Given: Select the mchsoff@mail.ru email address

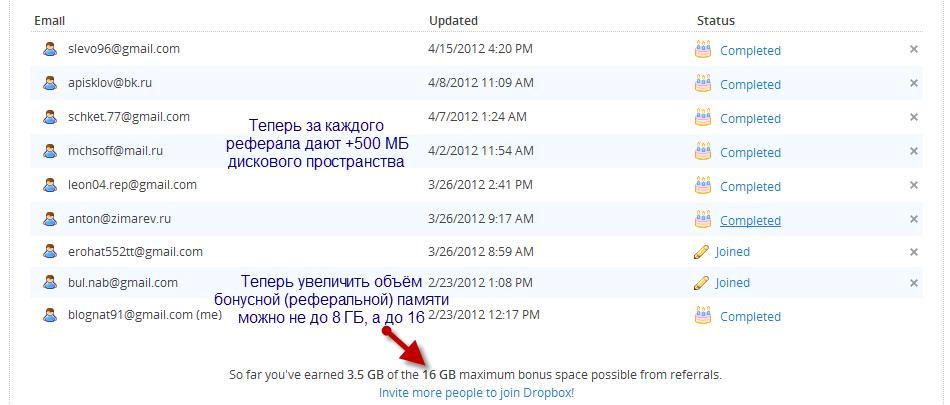Looking at the screenshot, I should (115, 151).
